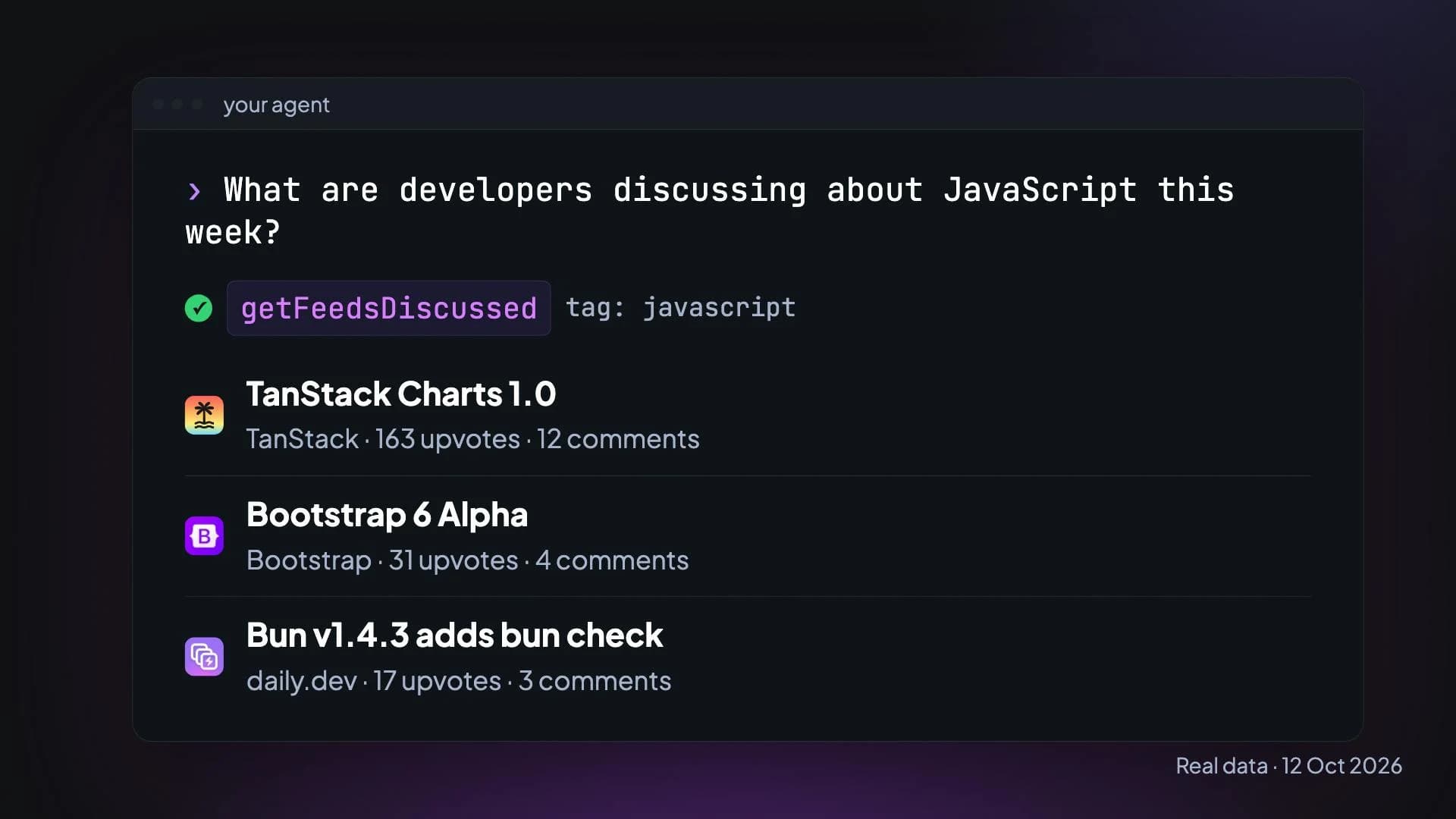Click the daily.dev source icon beside Bun post

(x=204, y=657)
